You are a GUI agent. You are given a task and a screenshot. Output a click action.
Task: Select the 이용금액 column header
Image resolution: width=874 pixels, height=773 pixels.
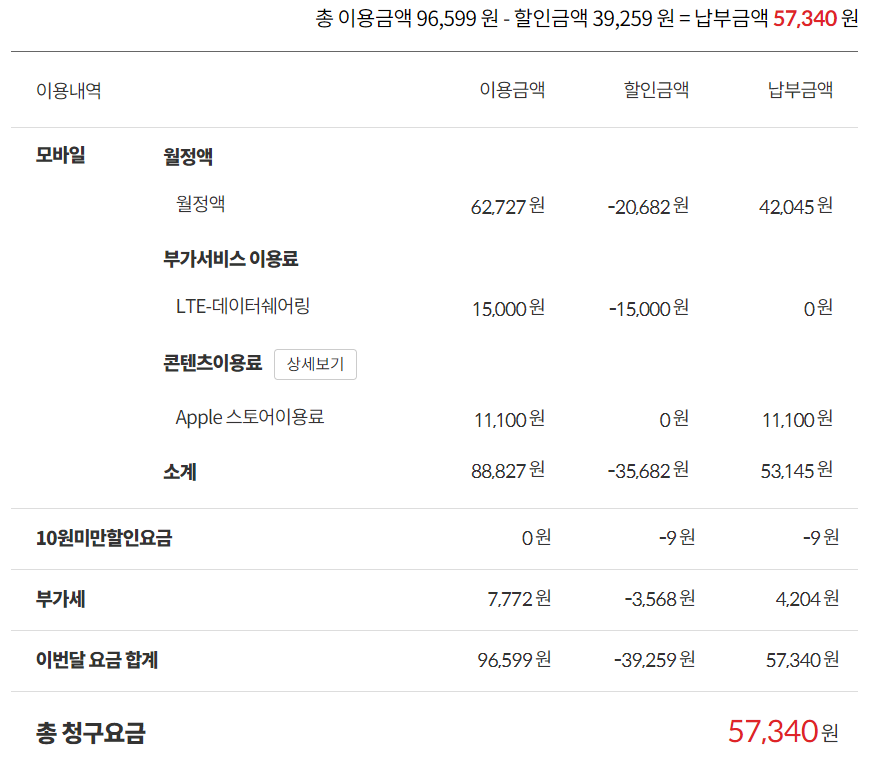coord(512,90)
